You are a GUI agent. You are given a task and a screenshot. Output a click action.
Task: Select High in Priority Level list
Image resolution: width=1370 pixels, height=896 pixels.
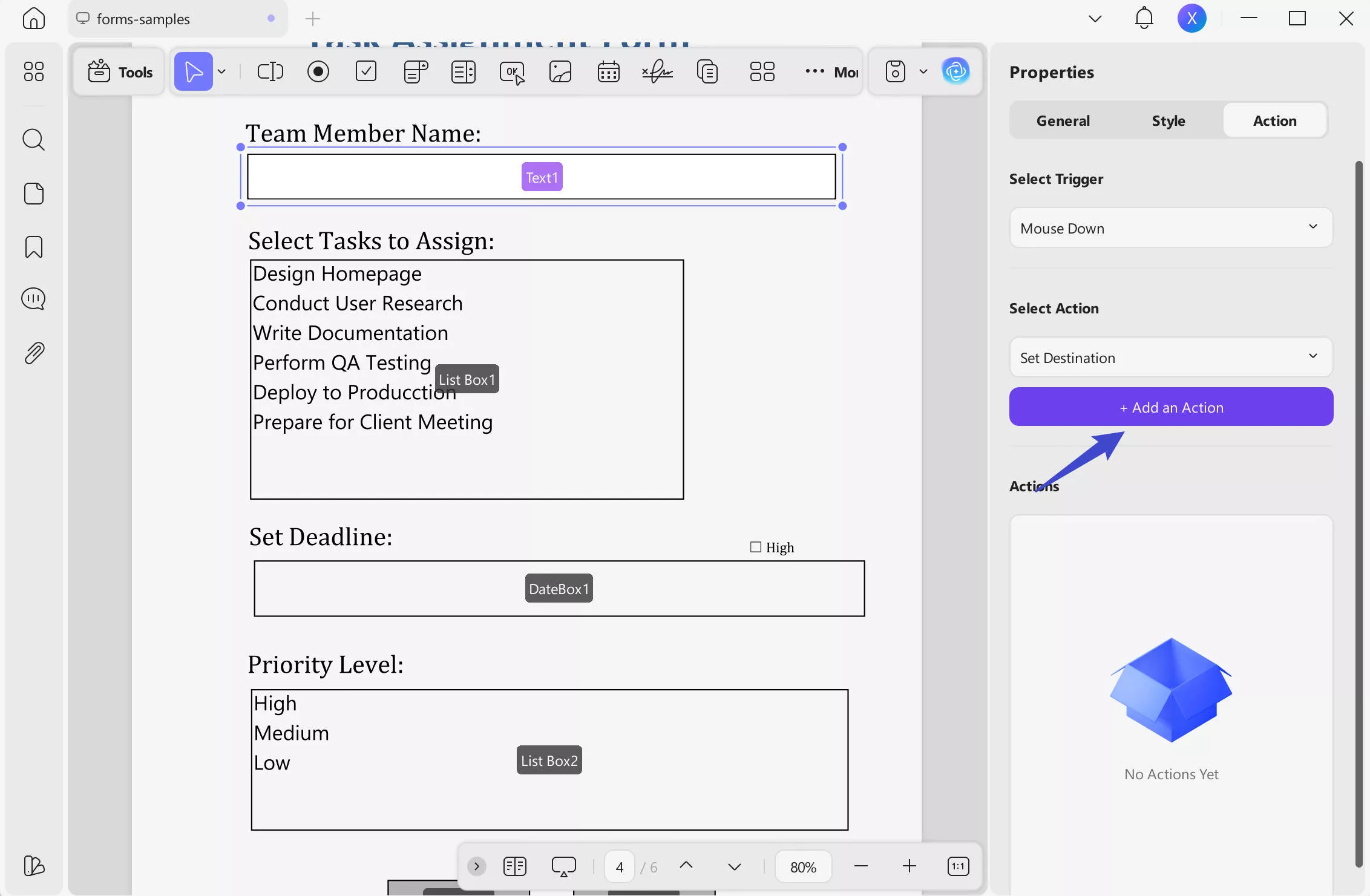click(x=275, y=703)
